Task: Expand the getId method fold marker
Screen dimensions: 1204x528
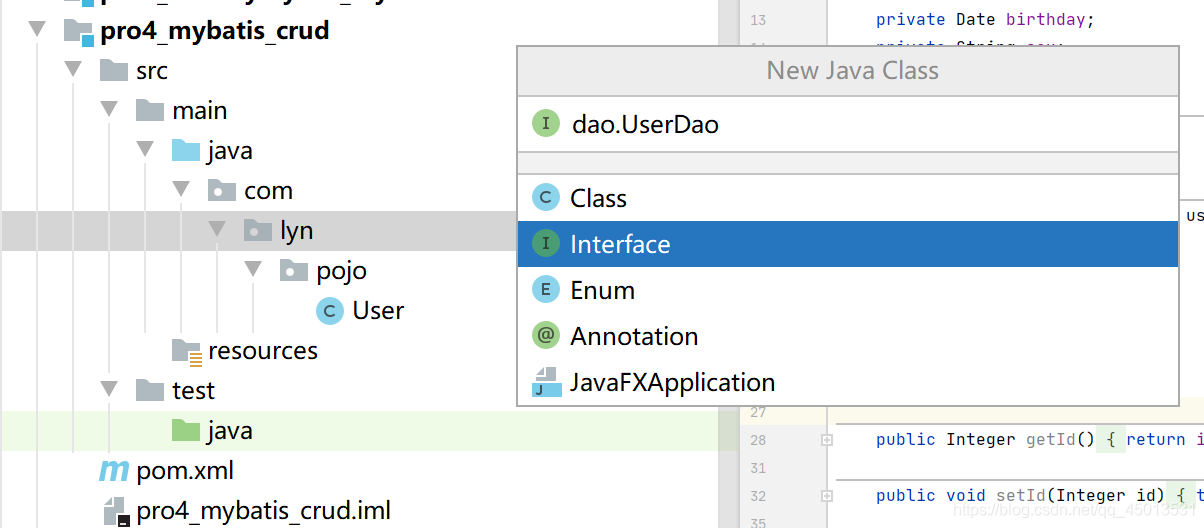Action: coord(827,439)
